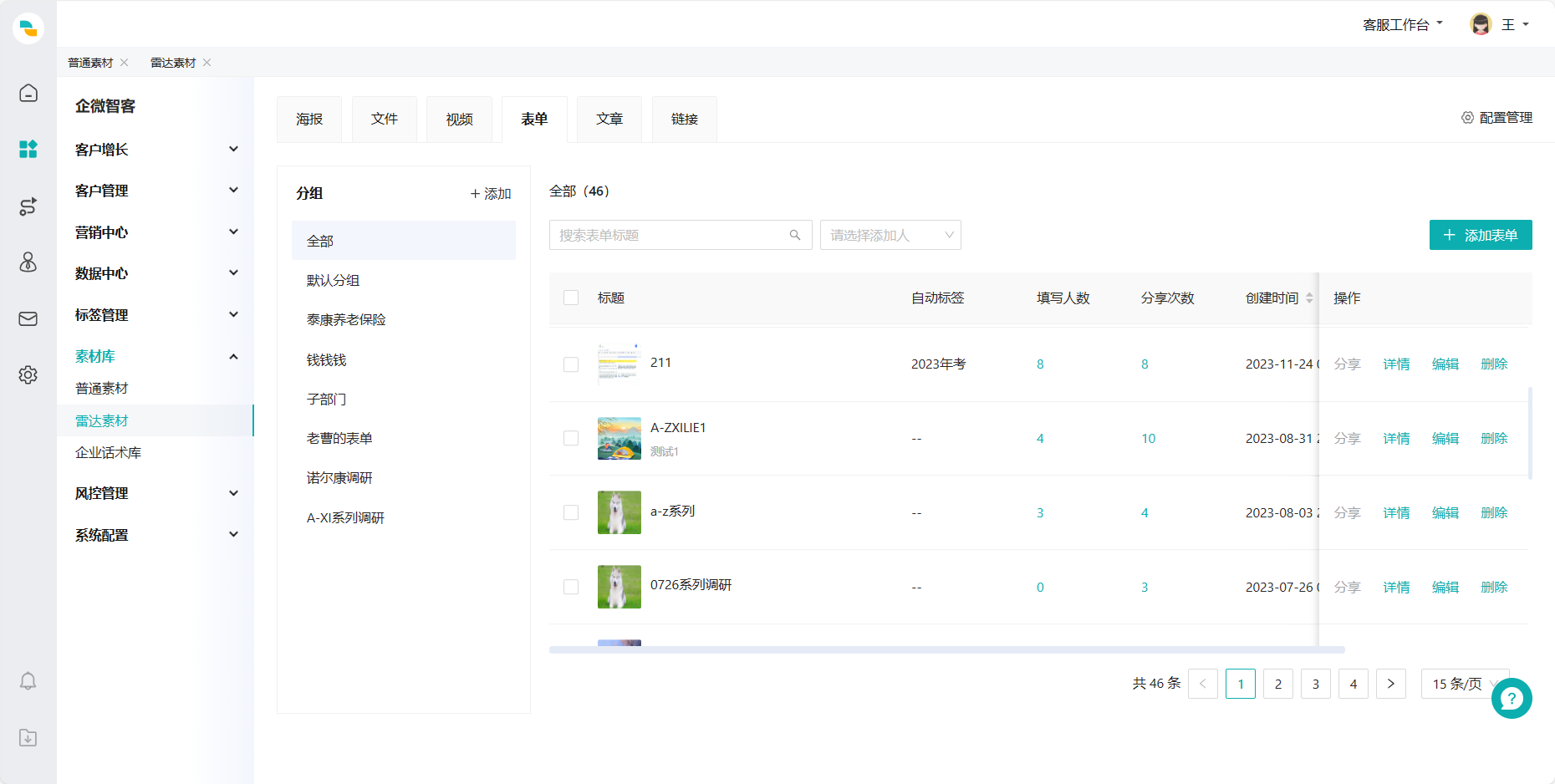
Task: Open the help question mark bubble
Action: [x=1512, y=698]
